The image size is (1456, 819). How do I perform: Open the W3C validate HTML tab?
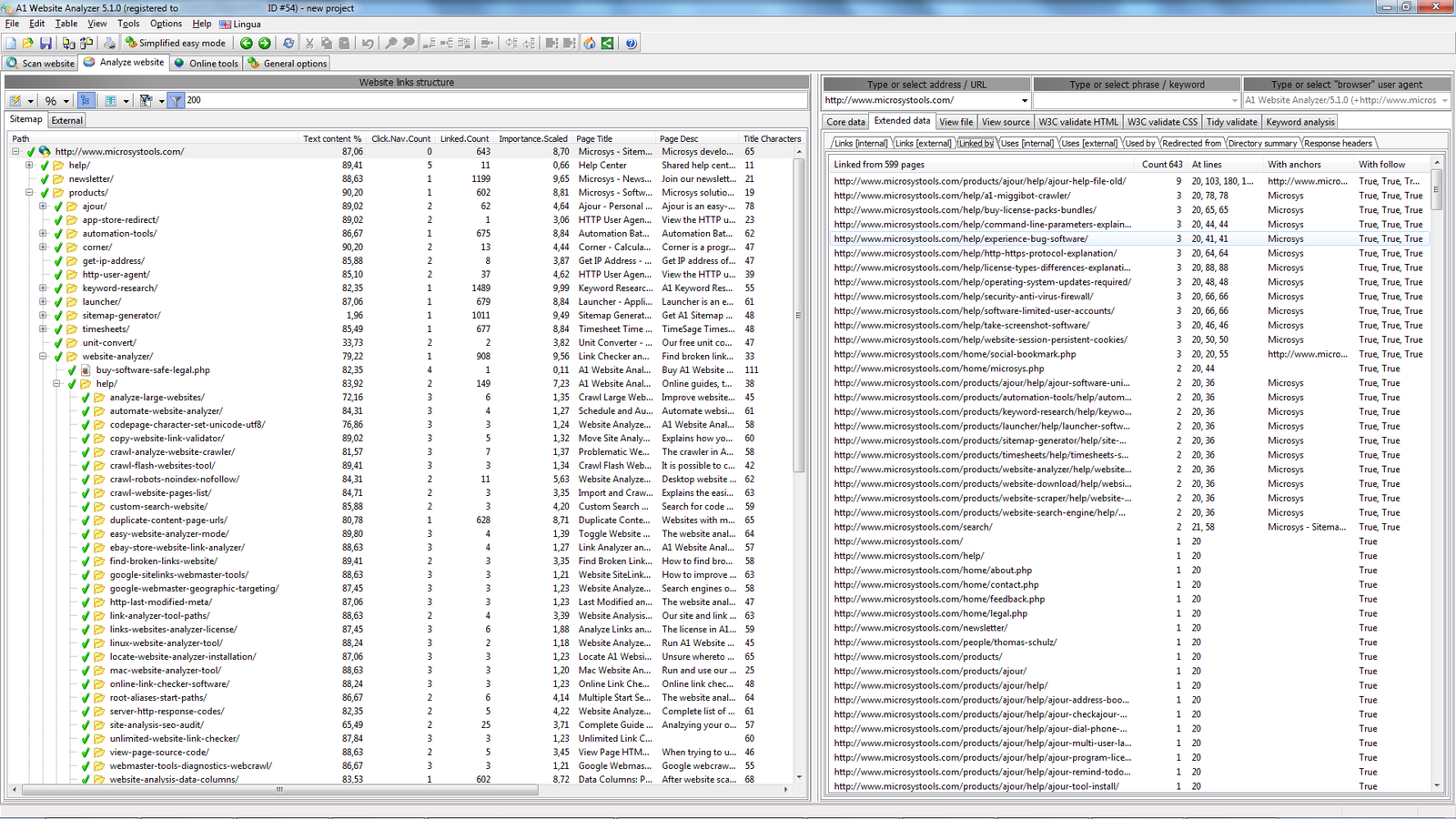(1078, 122)
